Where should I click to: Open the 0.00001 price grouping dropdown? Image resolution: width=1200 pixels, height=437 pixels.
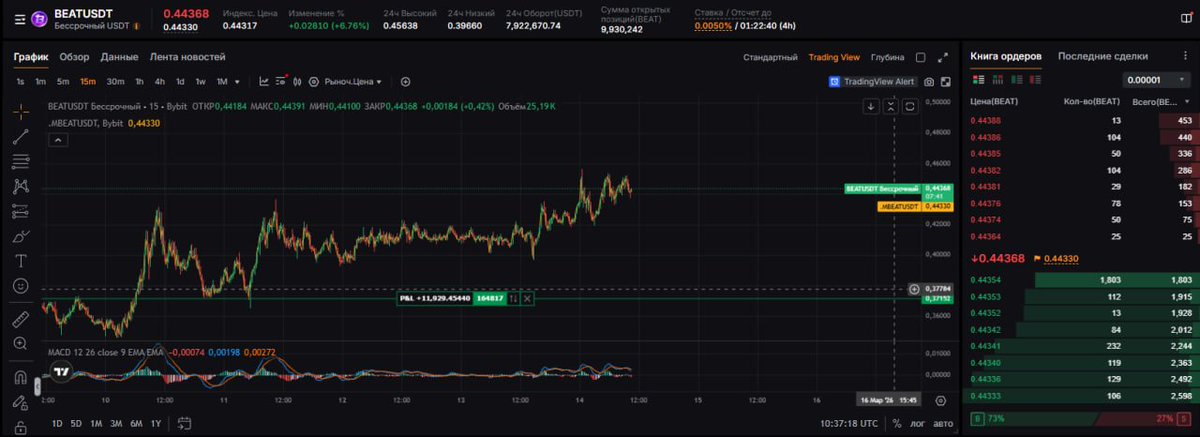(x=1156, y=80)
